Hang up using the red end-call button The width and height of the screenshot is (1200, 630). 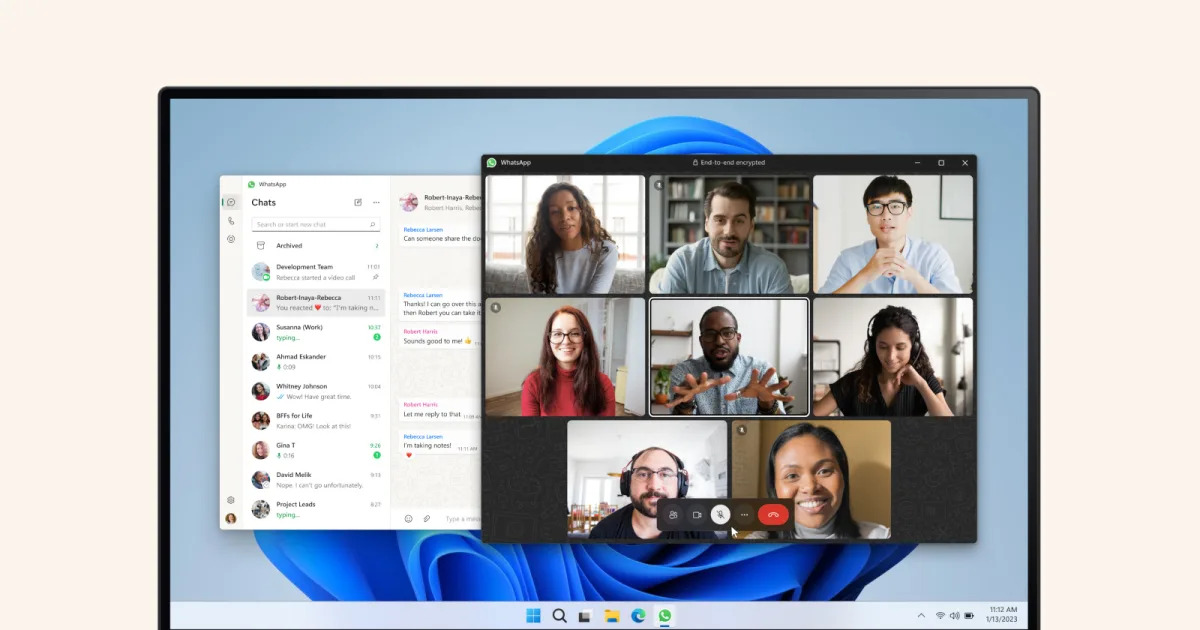pyautogui.click(x=772, y=514)
